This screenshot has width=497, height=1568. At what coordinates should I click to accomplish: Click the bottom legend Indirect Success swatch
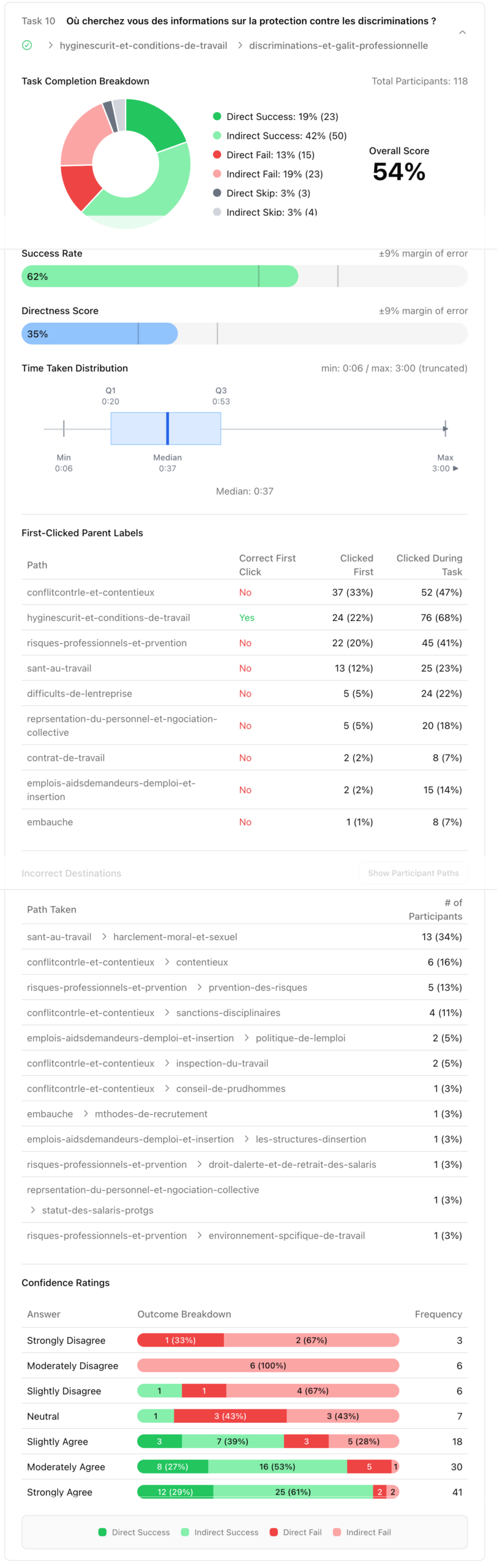[x=185, y=1532]
